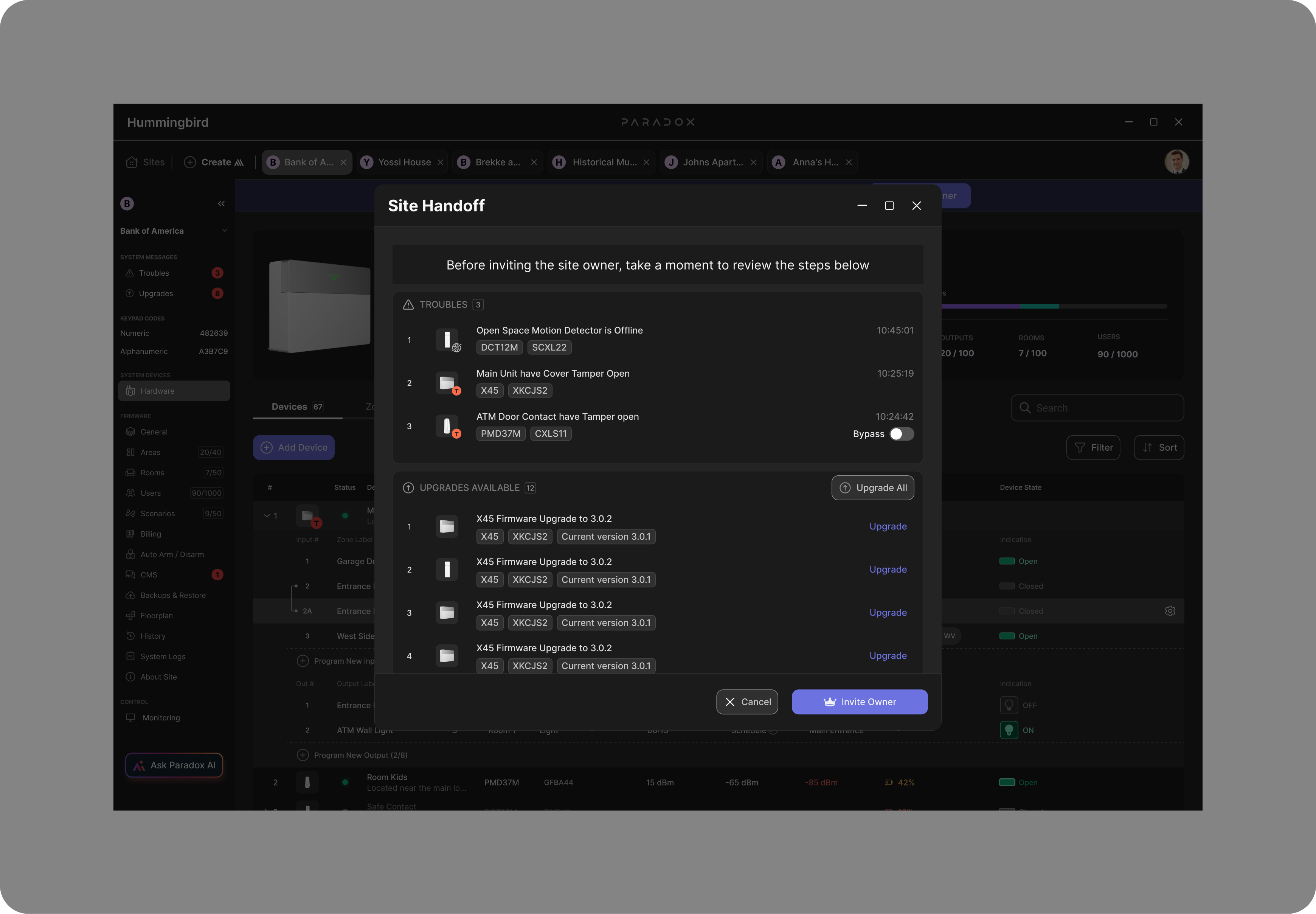Click the Upgrades Available arrow icon in dialog
1316x914 pixels.
click(x=408, y=488)
